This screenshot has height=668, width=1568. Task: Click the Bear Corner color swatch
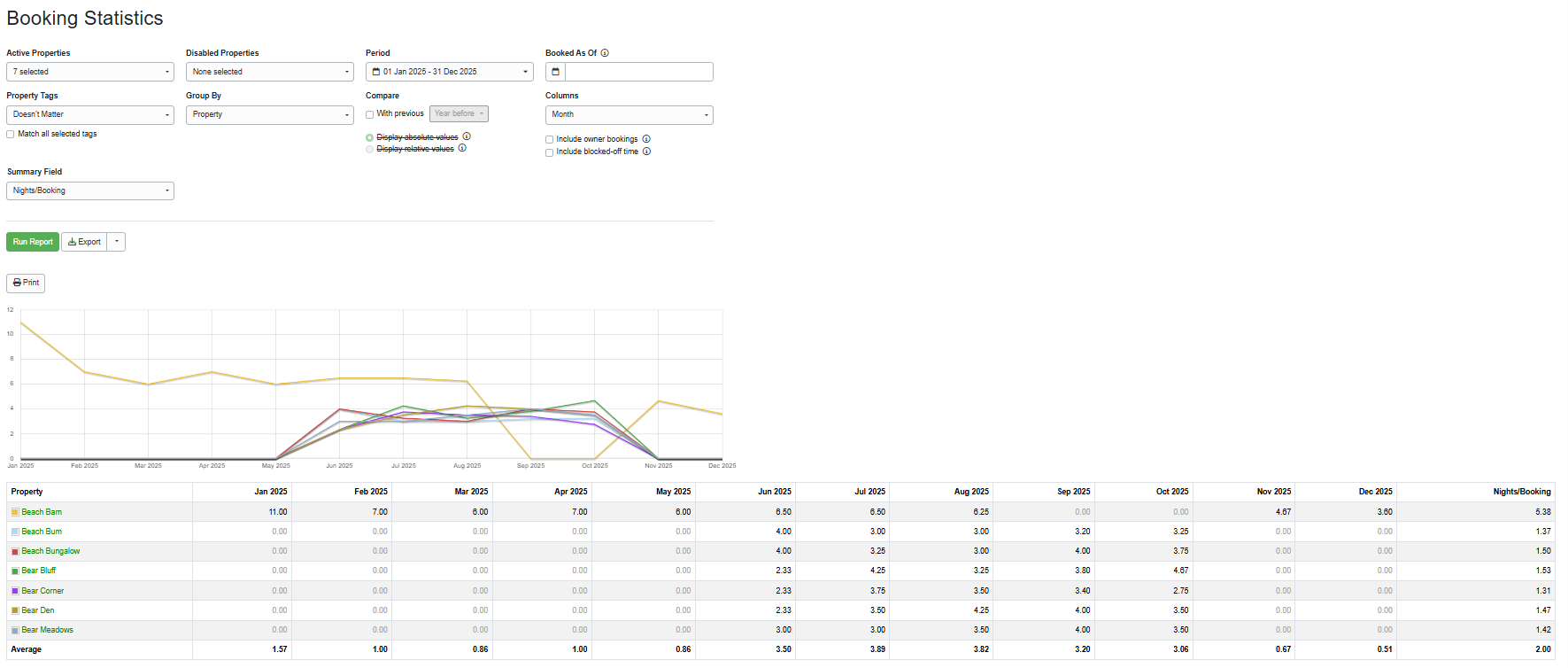pos(15,591)
